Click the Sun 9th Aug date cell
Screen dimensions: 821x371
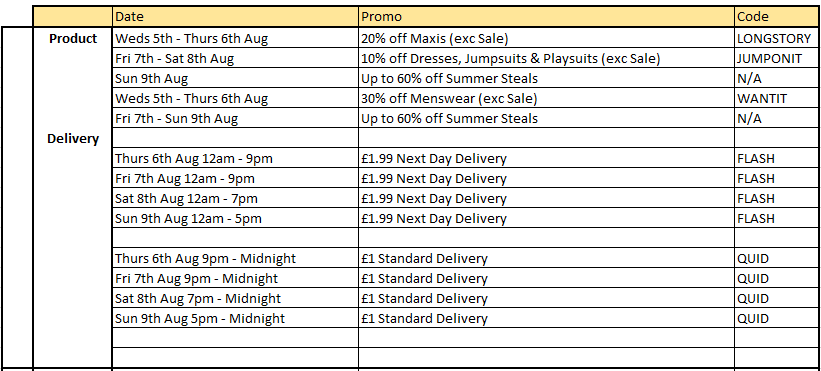(235, 78)
